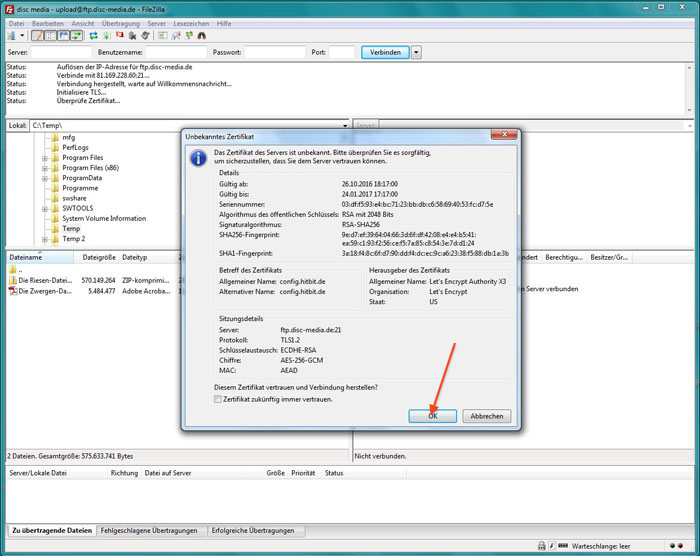The image size is (700, 556).
Task: Toggle directory comparison icon
Action: [x=176, y=36]
